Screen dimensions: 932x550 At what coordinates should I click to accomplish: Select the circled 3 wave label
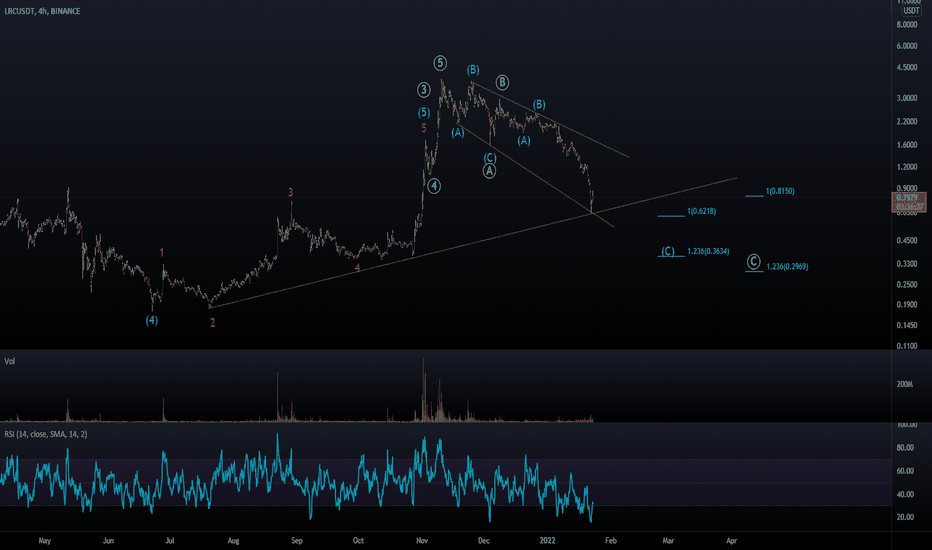(423, 90)
